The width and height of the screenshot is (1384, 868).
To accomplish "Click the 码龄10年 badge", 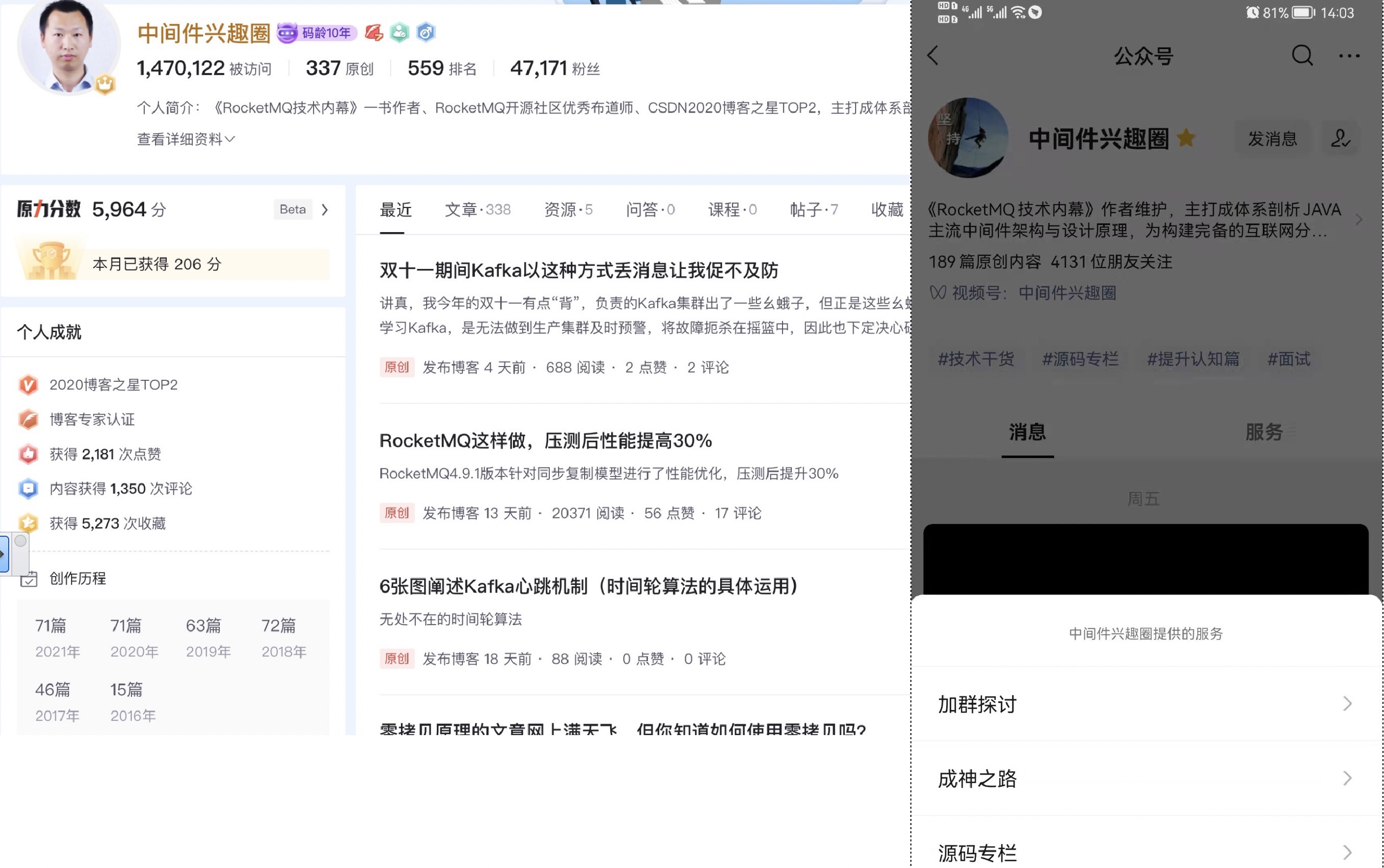I will pos(317,33).
